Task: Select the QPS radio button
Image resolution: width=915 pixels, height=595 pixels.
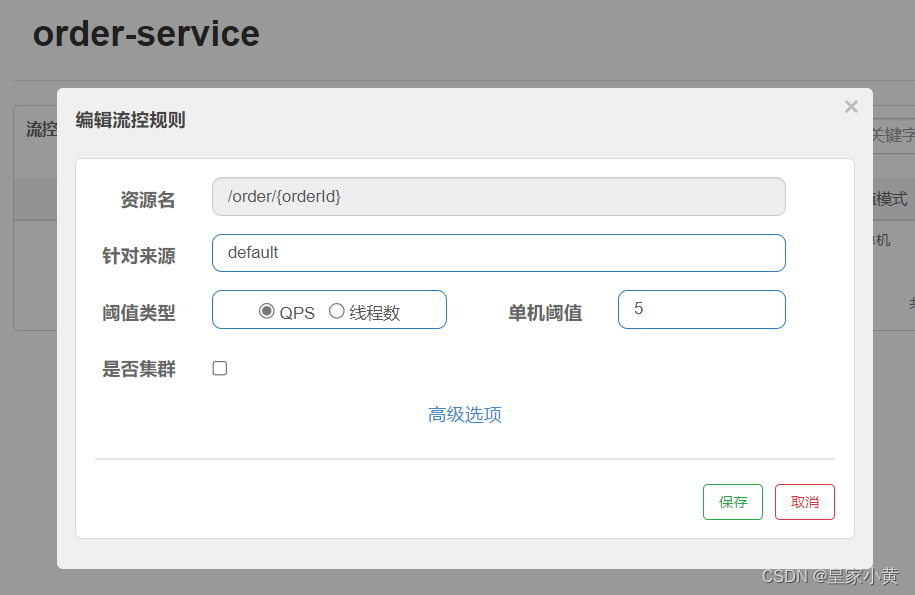Action: [267, 311]
